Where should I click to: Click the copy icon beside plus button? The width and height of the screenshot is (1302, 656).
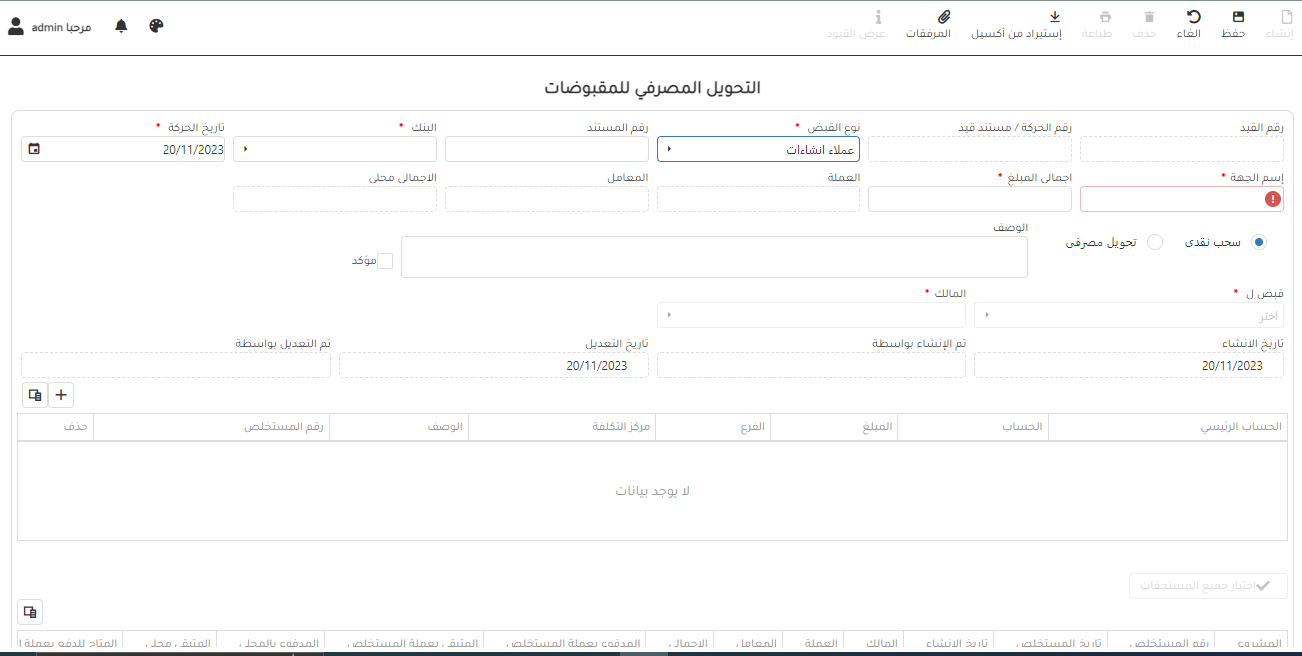pos(35,395)
